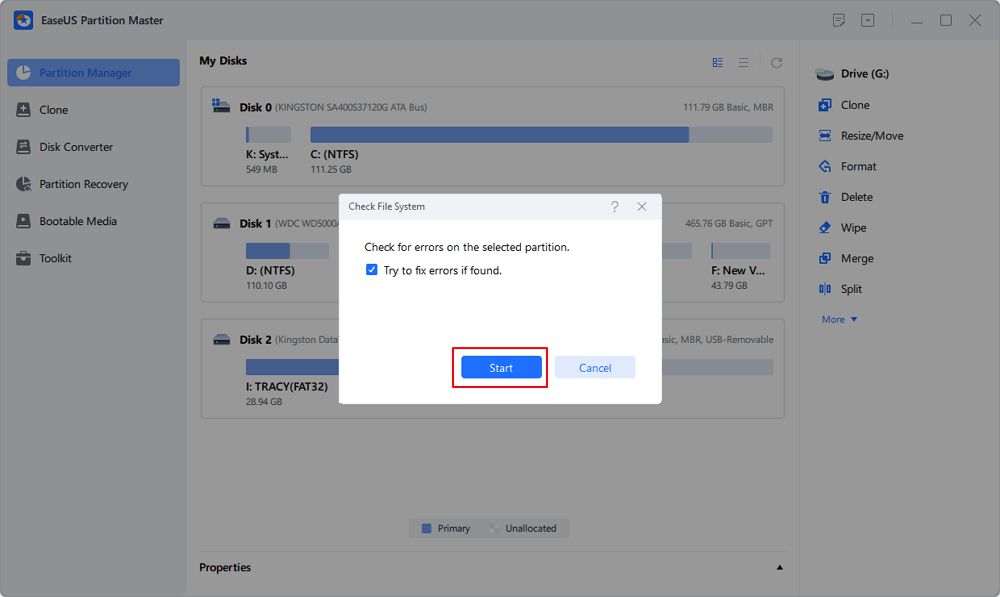
Task: Open Partition Recovery in sidebar
Action: 84,184
